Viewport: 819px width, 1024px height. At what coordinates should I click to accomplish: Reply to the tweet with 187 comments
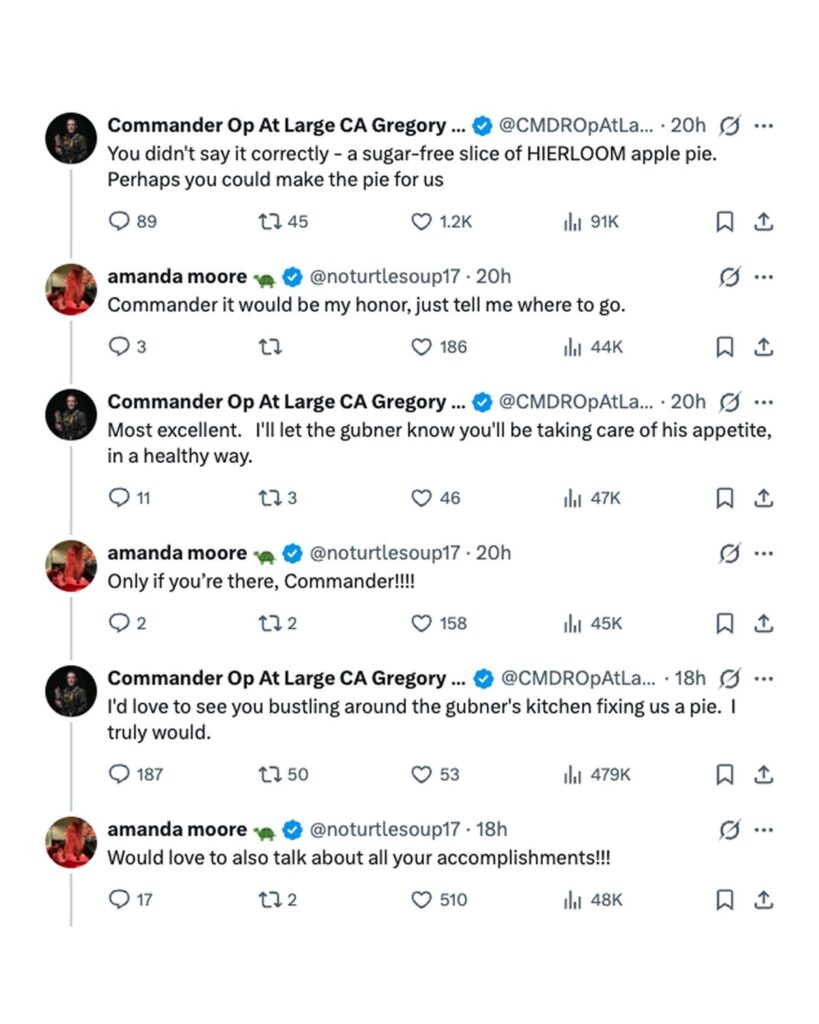(x=119, y=774)
